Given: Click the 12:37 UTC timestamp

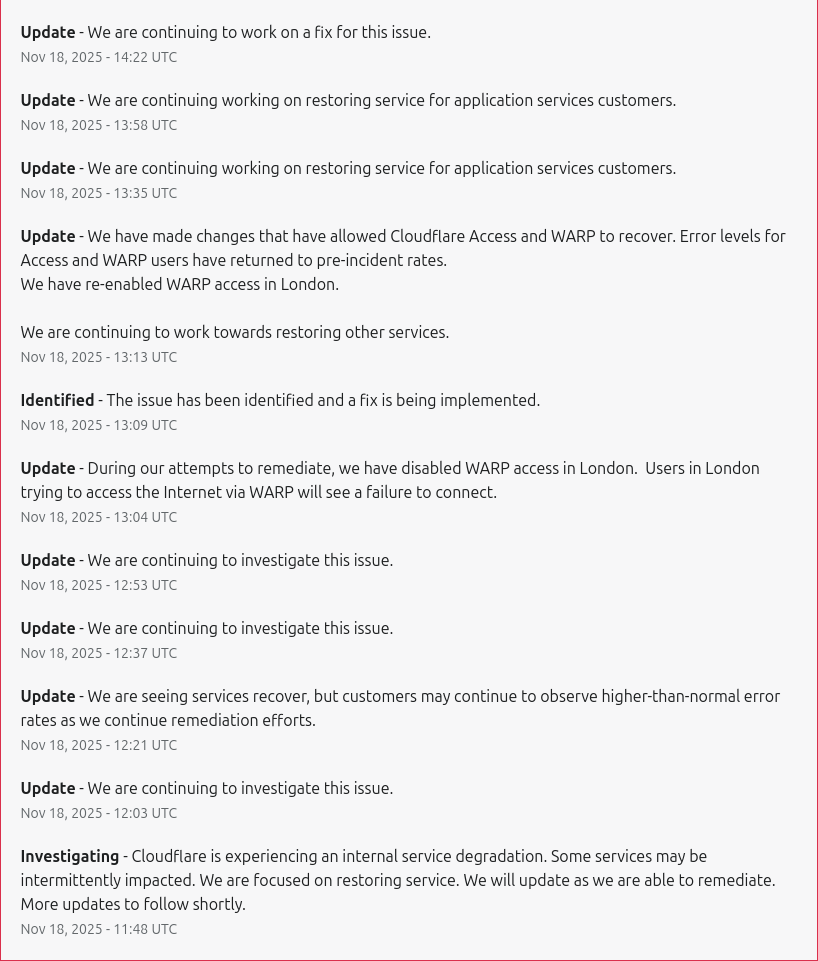Looking at the screenshot, I should pos(99,653).
